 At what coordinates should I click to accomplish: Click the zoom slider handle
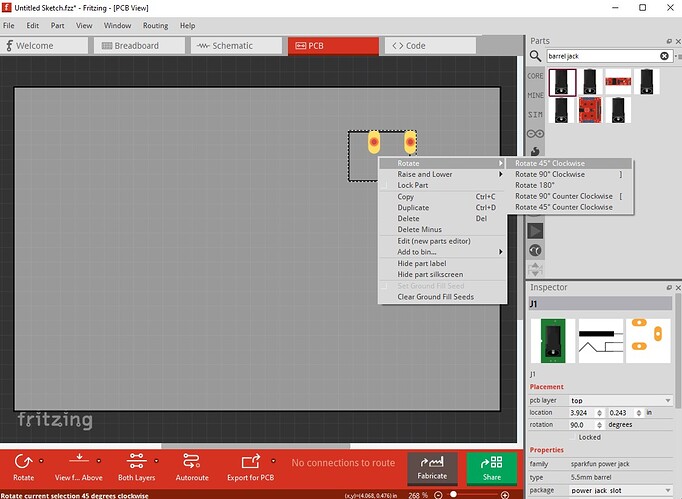454,495
